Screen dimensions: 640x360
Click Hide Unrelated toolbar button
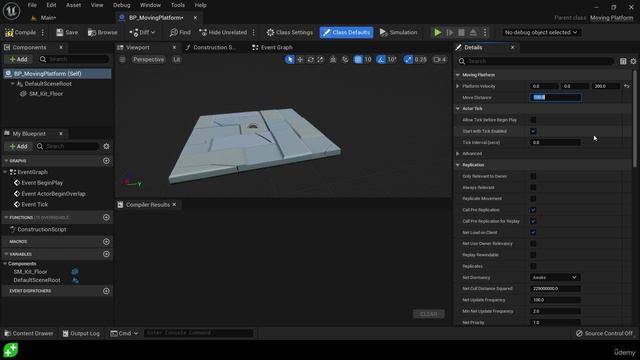point(223,32)
